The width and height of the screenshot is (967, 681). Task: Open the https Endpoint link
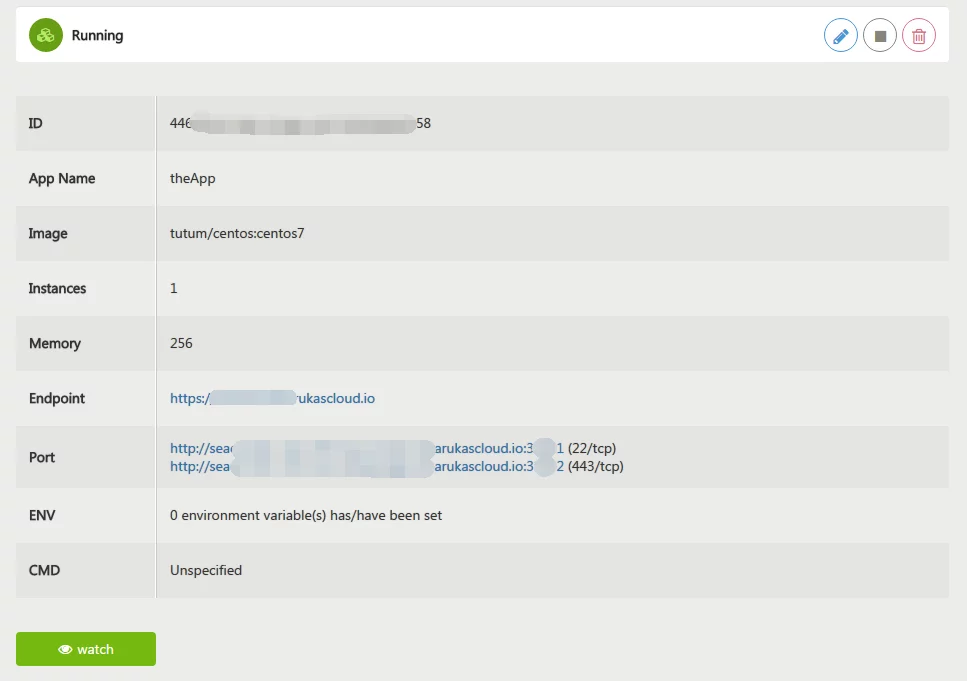[x=272, y=398]
